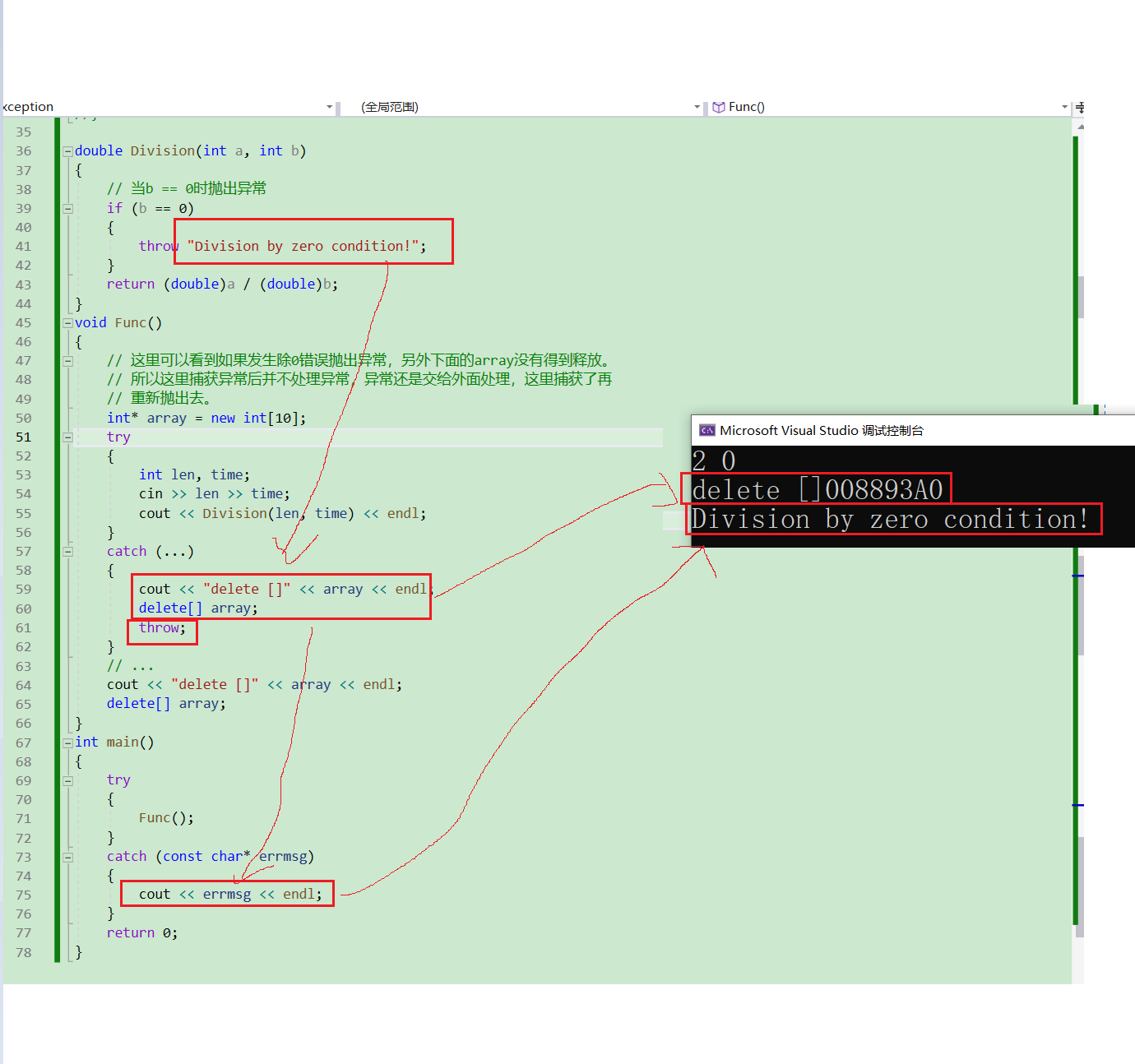1135x1064 pixels.
Task: Click the "double Division(int a, int b)" signature
Action: [190, 151]
